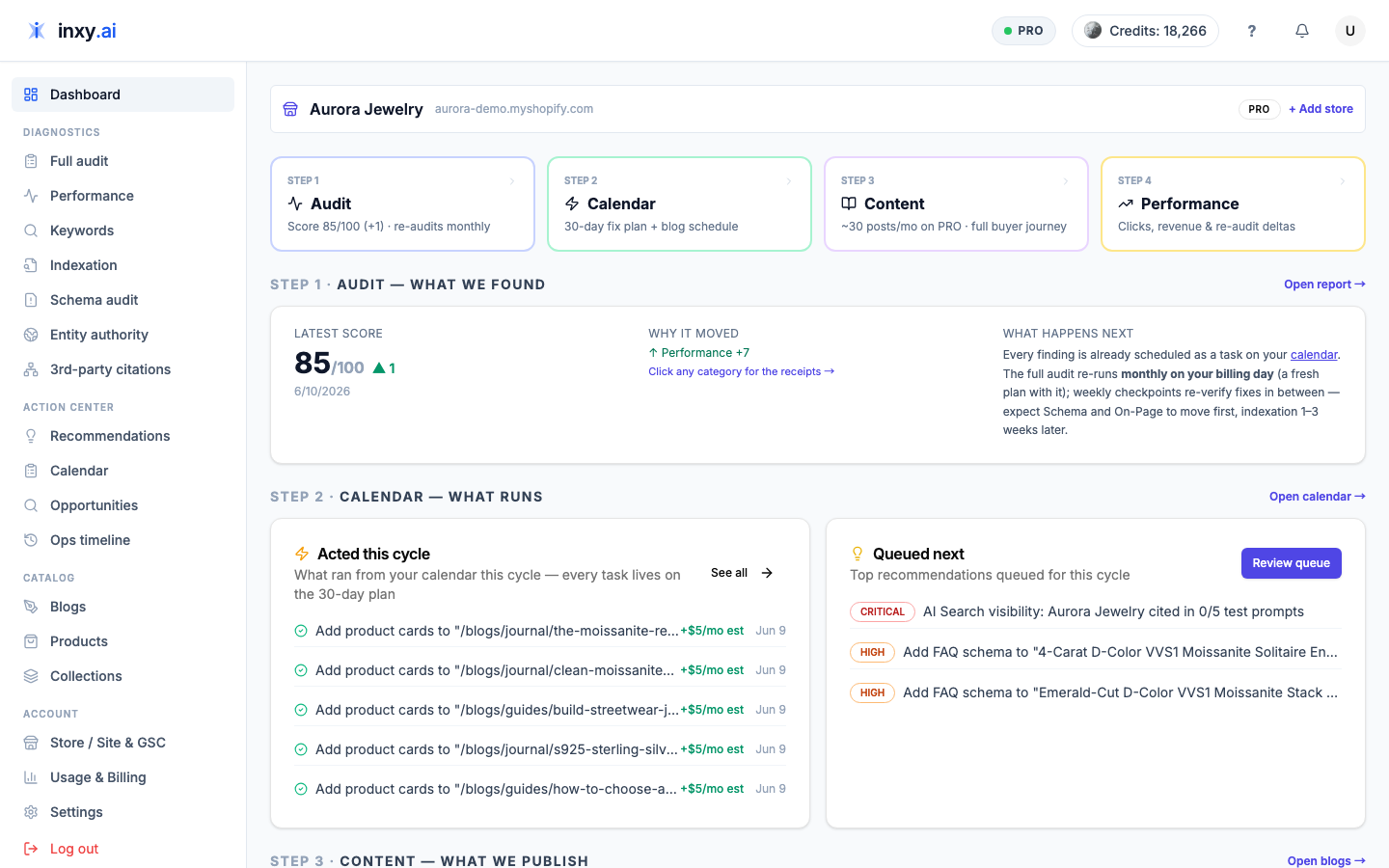1389x868 pixels.
Task: Click the Log out label in sidebar
Action: coord(74,849)
